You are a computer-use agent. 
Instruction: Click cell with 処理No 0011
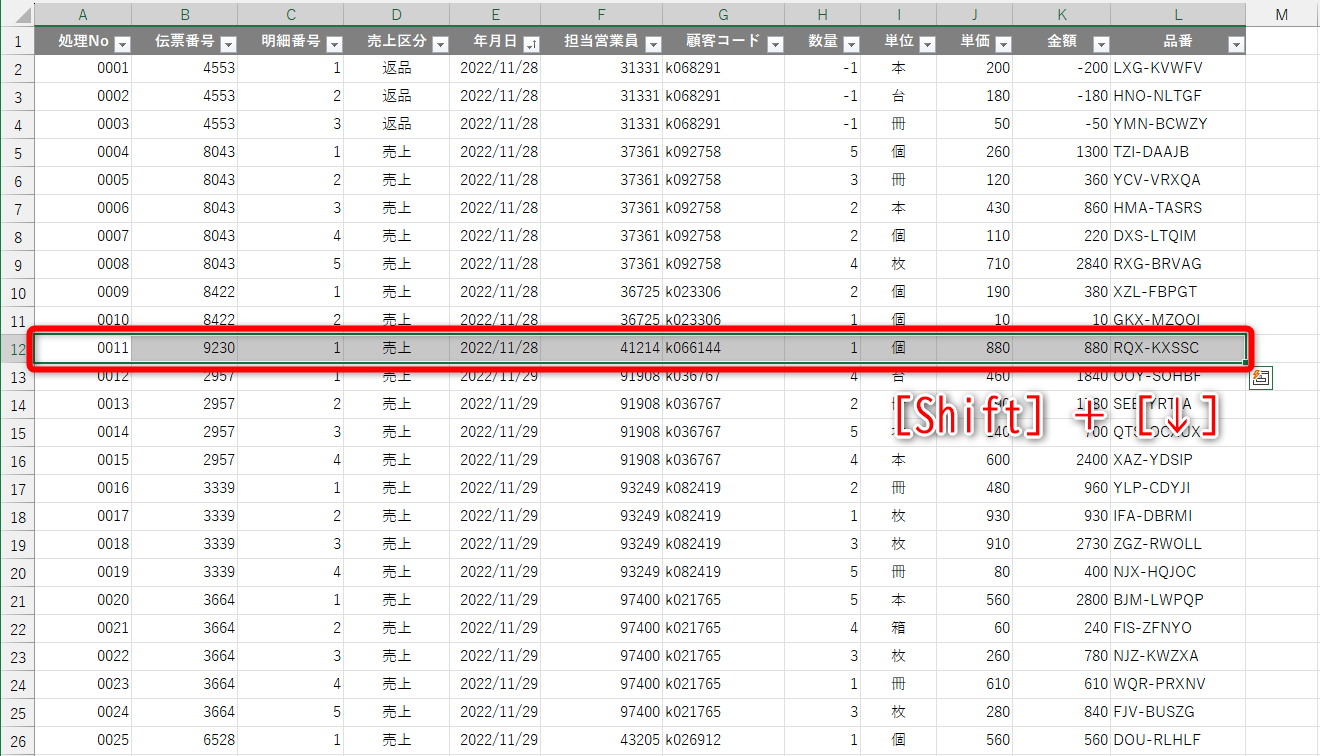coord(82,348)
